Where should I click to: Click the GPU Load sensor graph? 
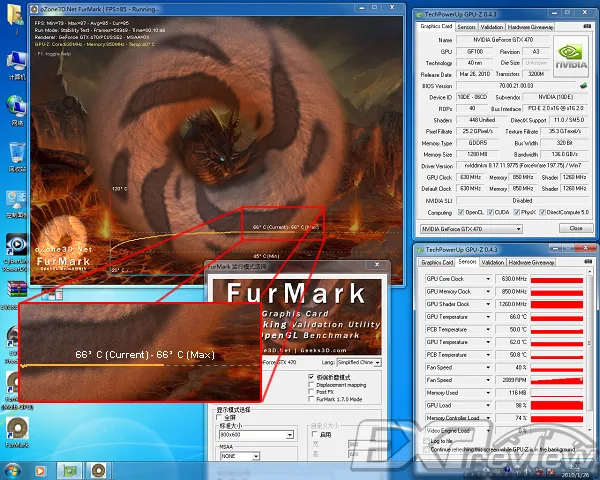tap(556, 406)
